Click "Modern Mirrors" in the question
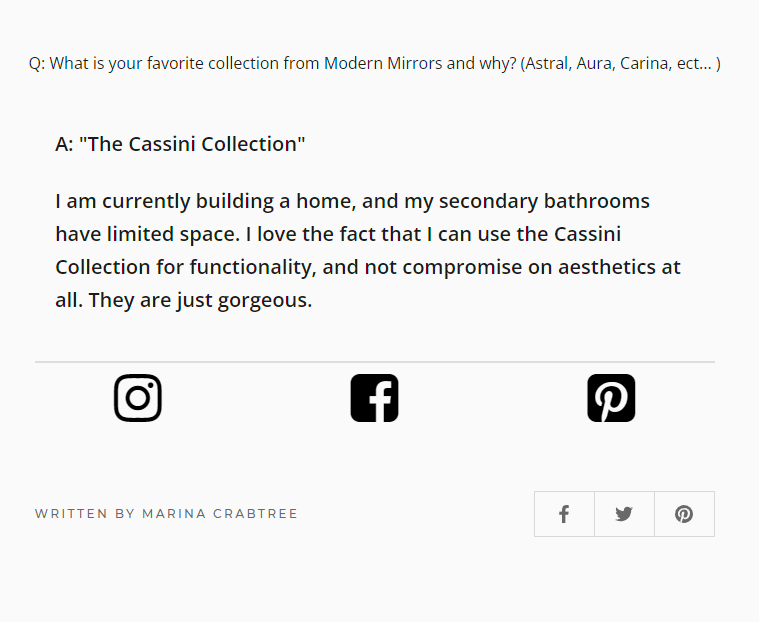Viewport: 759px width, 622px height. point(384,64)
